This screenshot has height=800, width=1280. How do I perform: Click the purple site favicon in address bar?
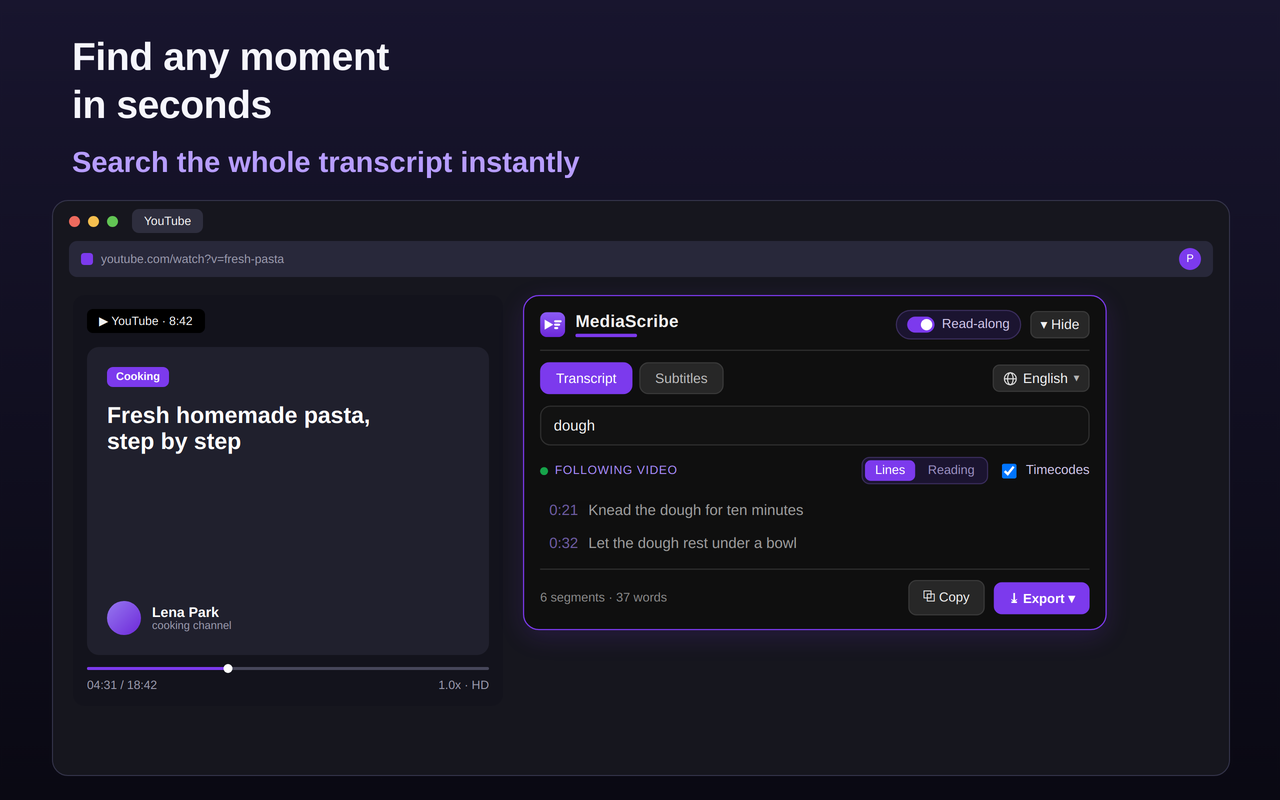tap(87, 259)
